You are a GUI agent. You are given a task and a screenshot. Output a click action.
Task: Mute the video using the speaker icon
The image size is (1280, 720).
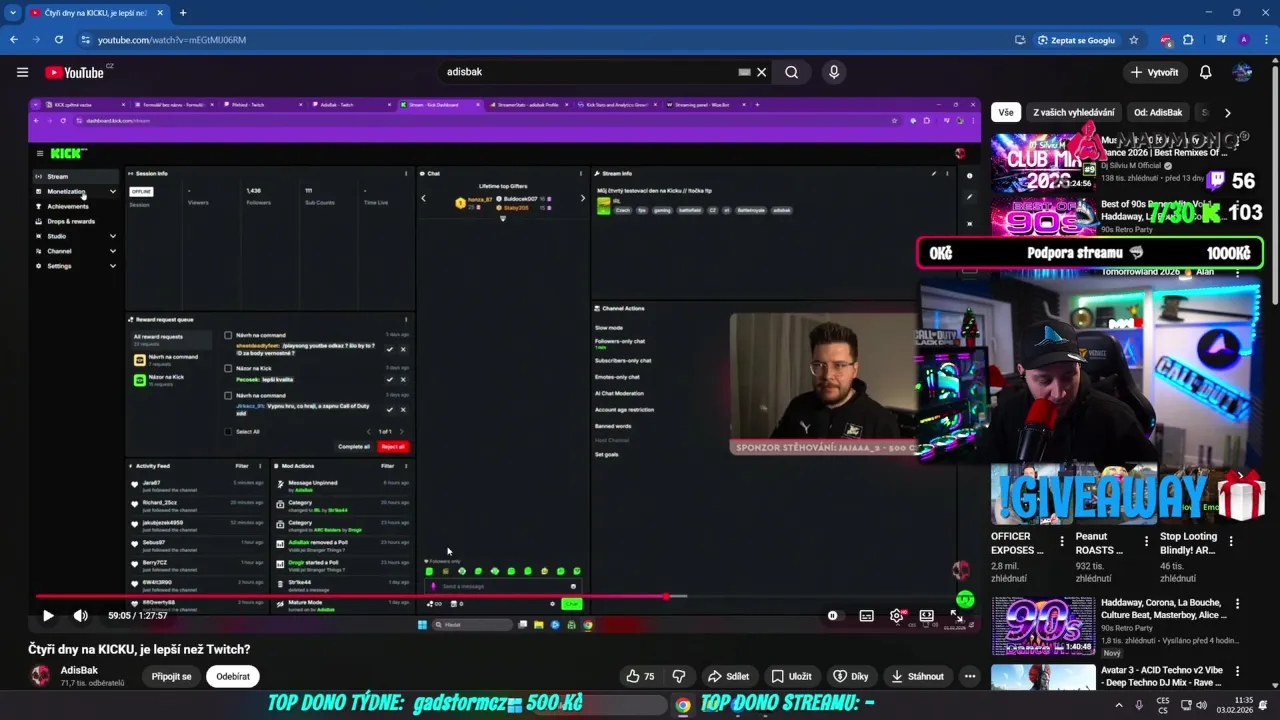(81, 616)
